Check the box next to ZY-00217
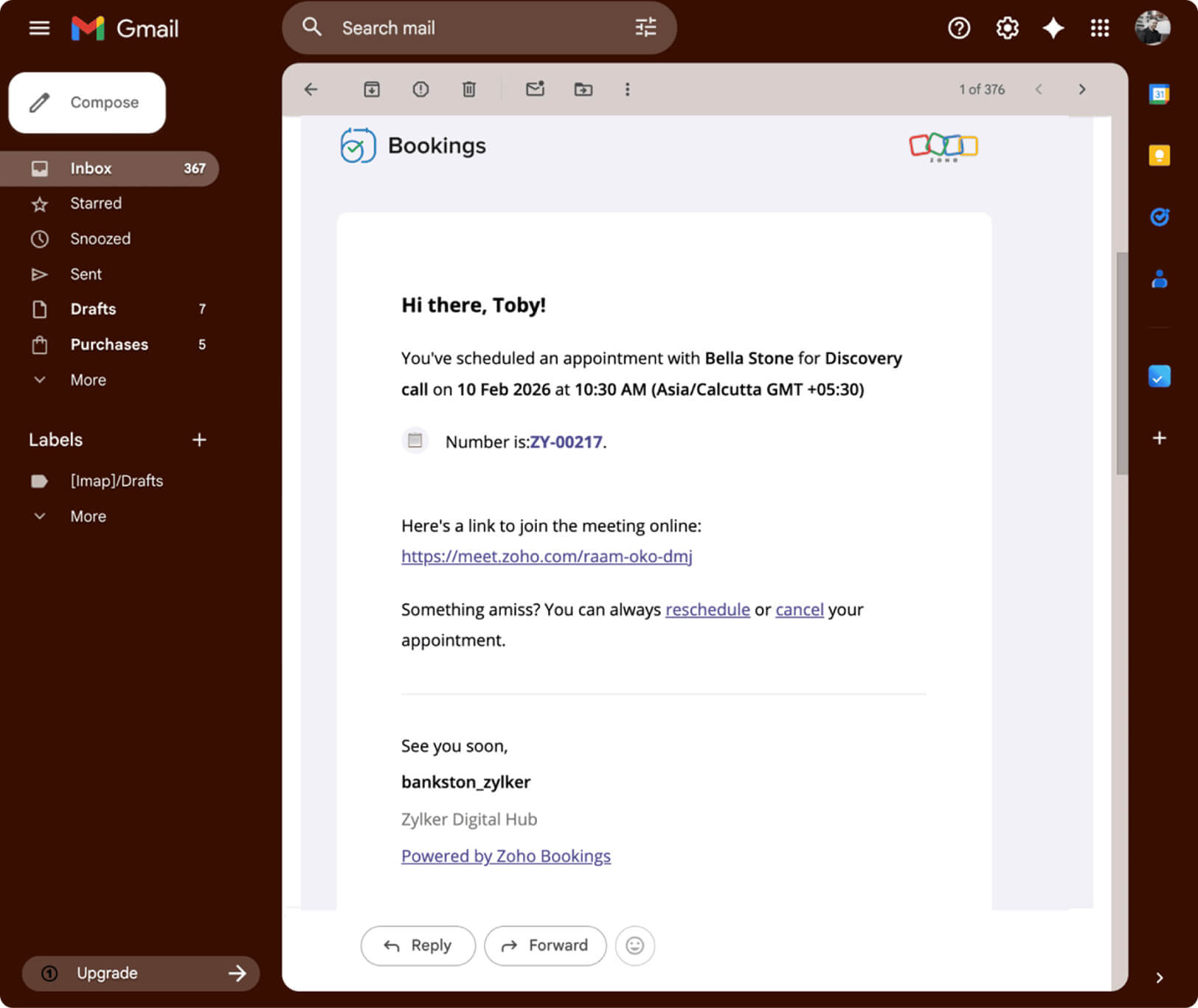This screenshot has height=1008, width=1198. pyautogui.click(x=415, y=440)
